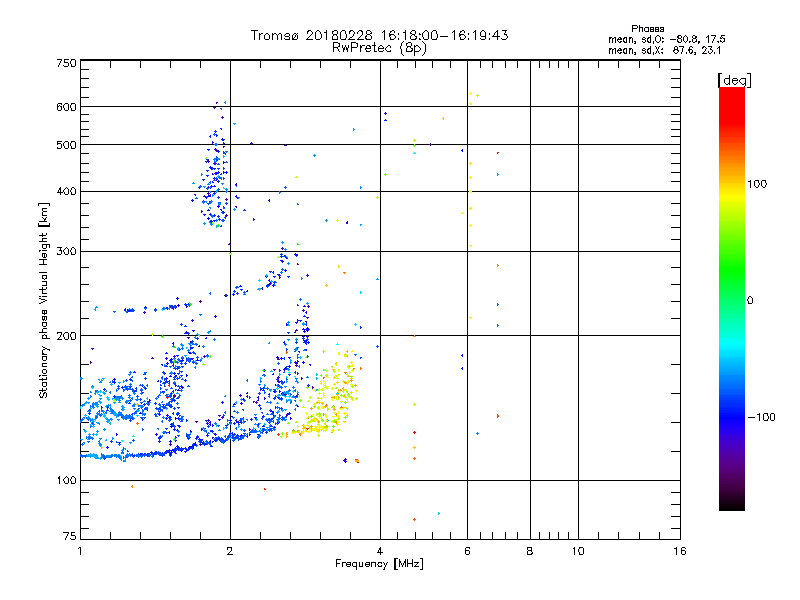The width and height of the screenshot is (800, 600).
Task: Click the y-axis tick label "600"
Action: tap(66, 107)
